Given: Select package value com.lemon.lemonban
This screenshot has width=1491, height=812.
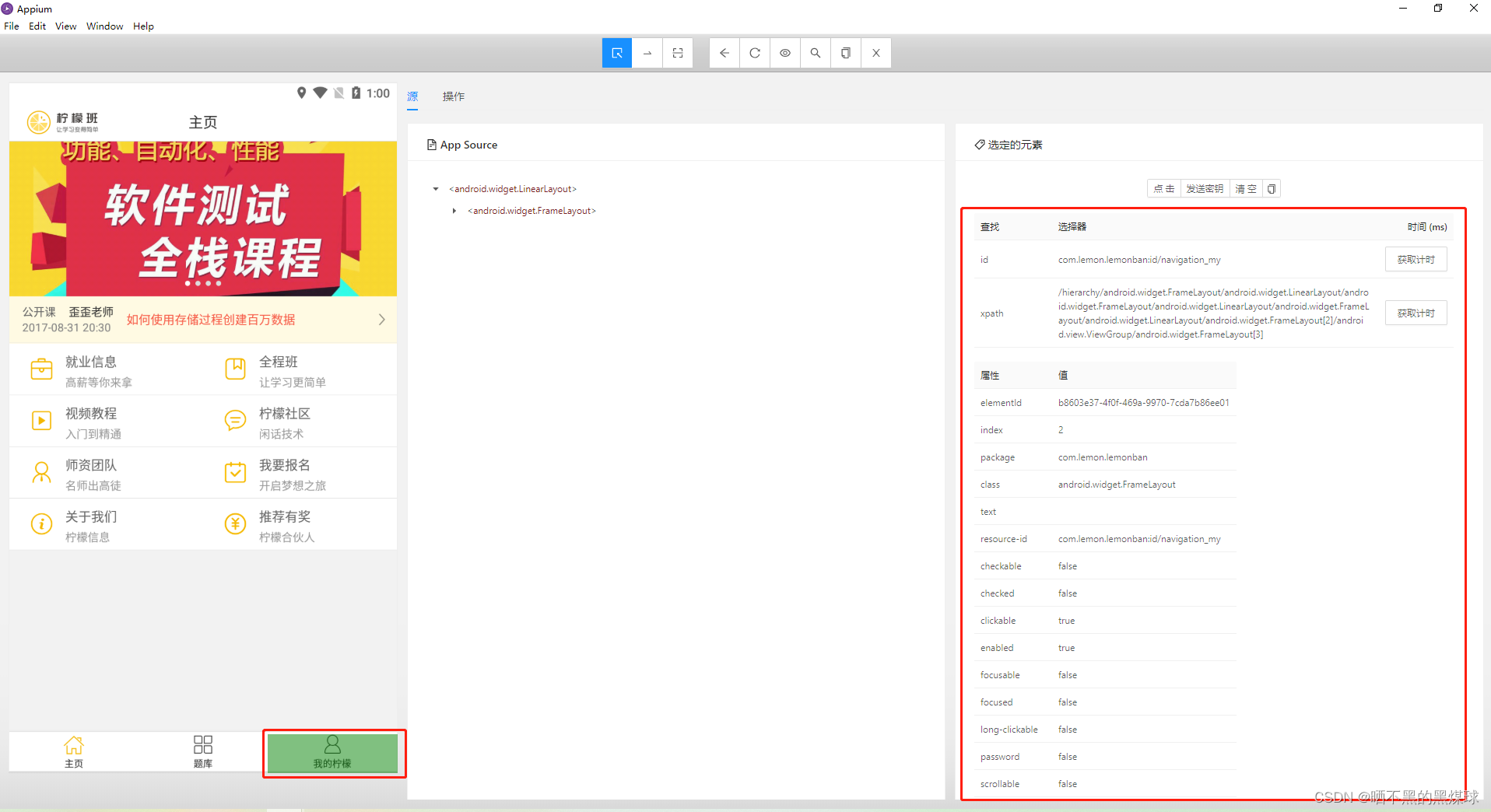Looking at the screenshot, I should pyautogui.click(x=1103, y=457).
